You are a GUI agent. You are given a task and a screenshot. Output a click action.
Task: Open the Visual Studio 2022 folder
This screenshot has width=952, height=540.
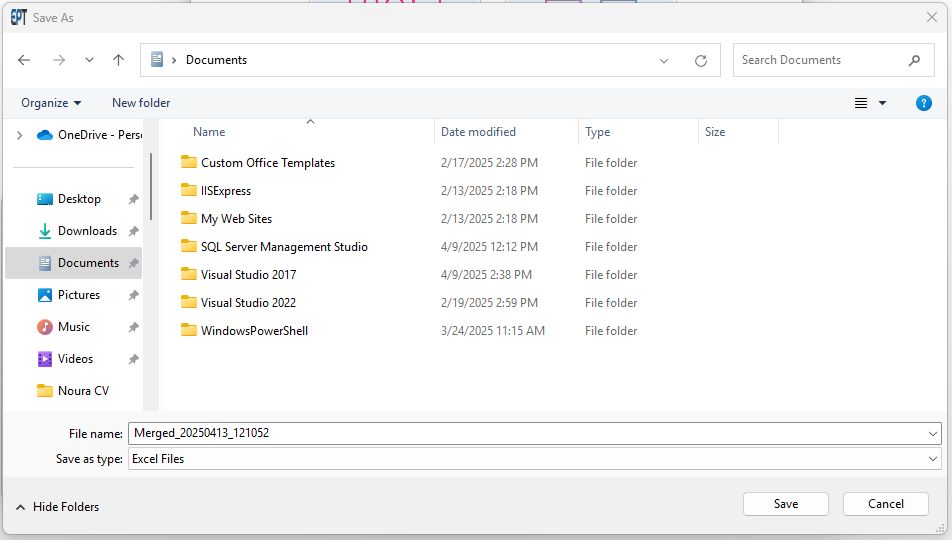(x=248, y=303)
